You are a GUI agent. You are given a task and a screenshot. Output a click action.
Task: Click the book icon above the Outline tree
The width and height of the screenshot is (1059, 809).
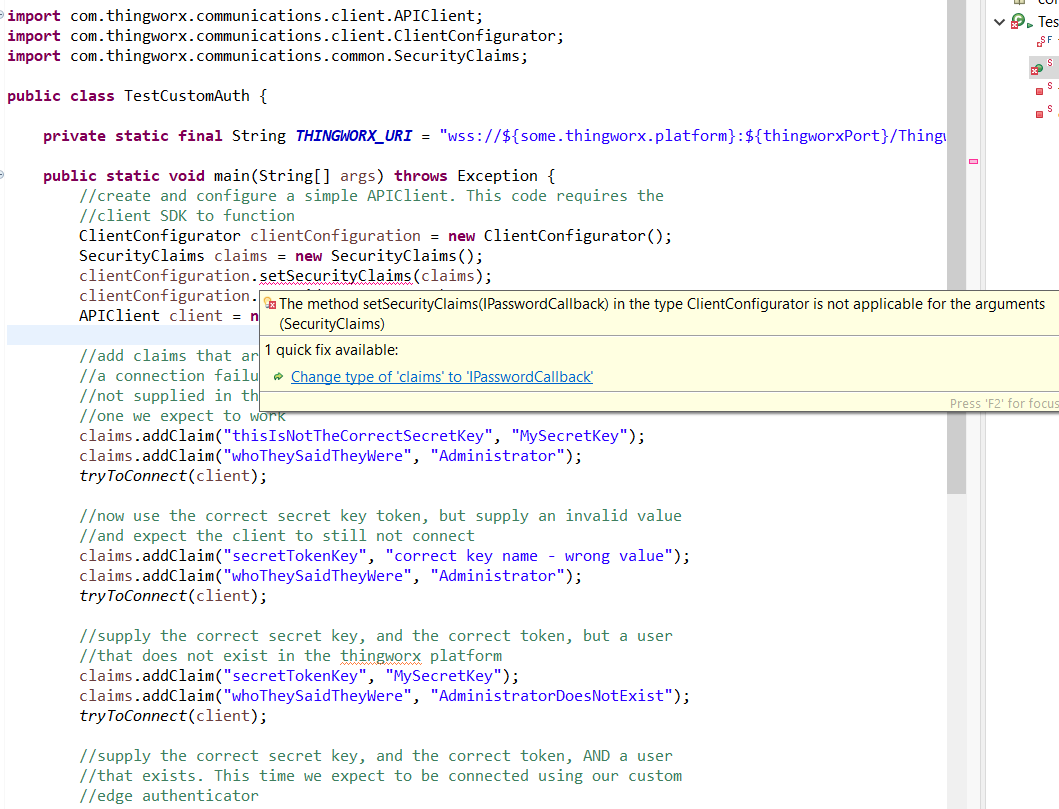pos(1019,3)
